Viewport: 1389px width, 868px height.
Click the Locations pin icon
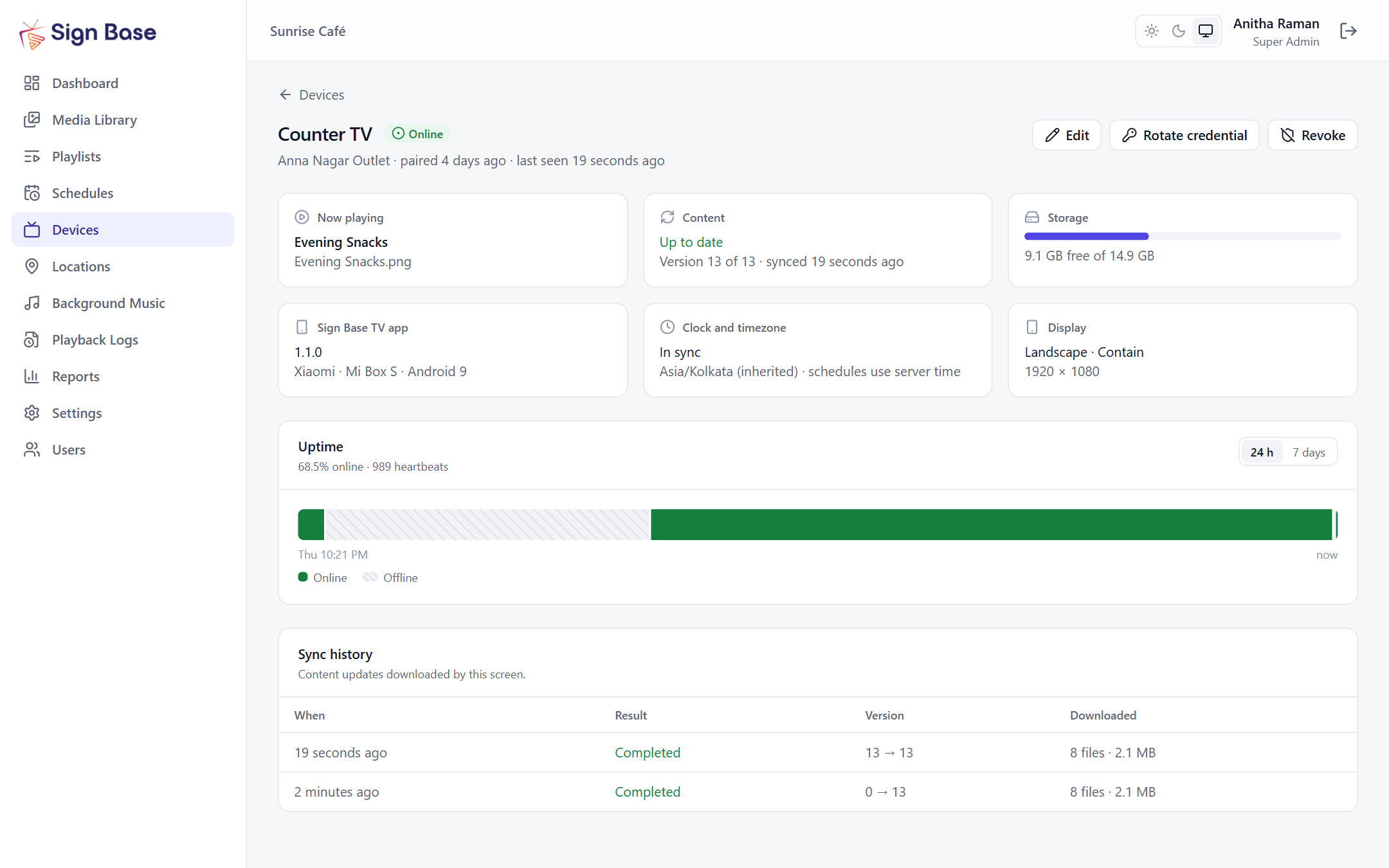32,266
